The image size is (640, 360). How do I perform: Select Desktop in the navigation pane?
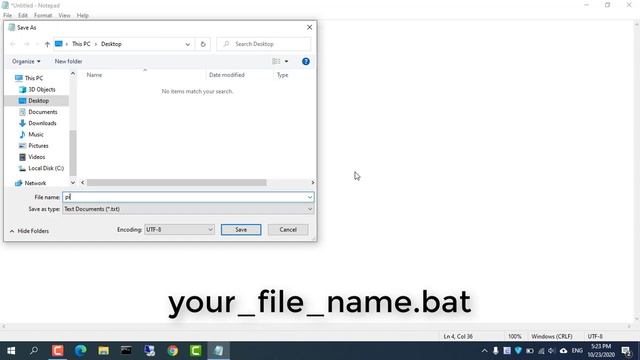pos(38,100)
